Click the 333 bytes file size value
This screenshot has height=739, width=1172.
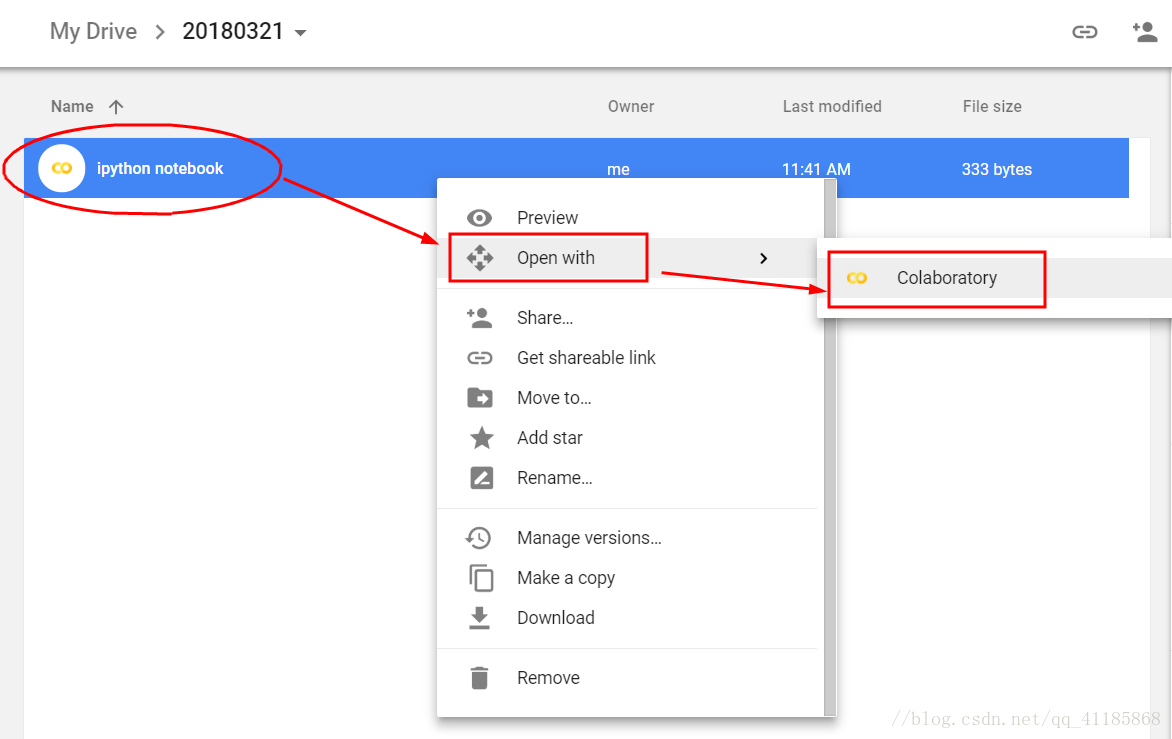point(996,170)
